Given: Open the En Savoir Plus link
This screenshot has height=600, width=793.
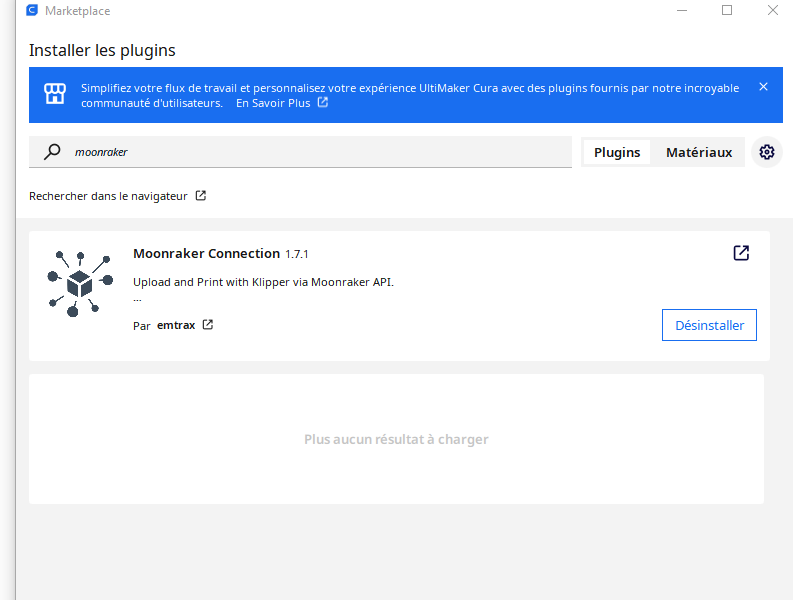Looking at the screenshot, I should coord(273,103).
